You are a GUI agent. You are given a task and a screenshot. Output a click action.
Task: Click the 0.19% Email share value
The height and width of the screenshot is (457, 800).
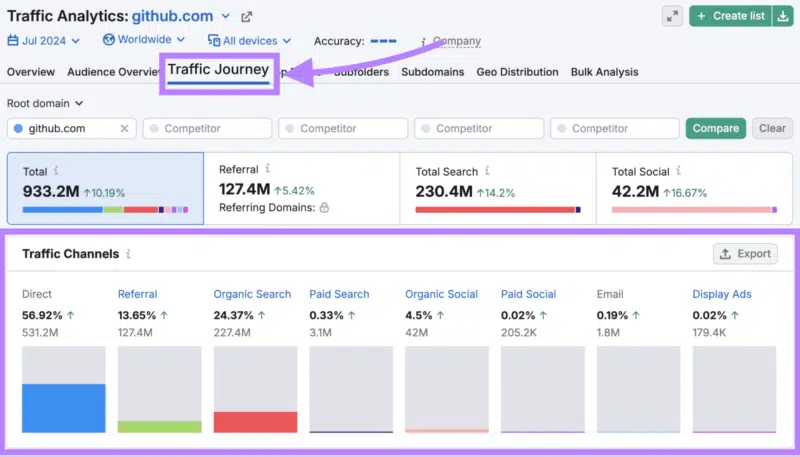pos(612,315)
